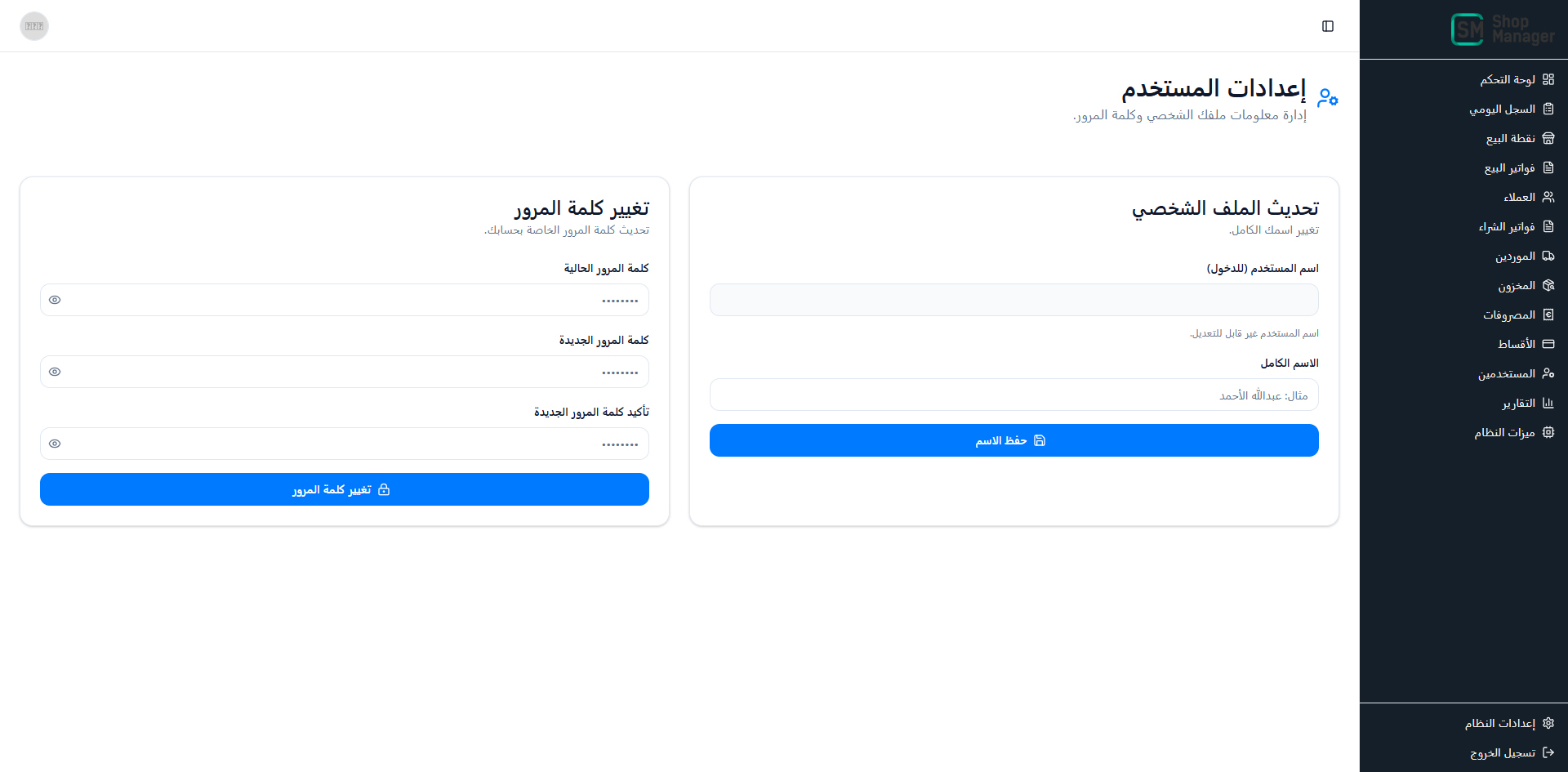Image resolution: width=1568 pixels, height=772 pixels.
Task: Click the suppliers truck icon
Action: point(1548,257)
